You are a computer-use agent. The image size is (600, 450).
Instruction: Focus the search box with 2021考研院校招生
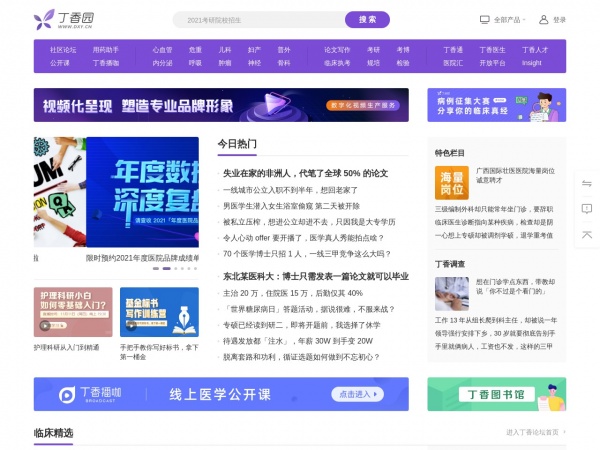[x=259, y=20]
